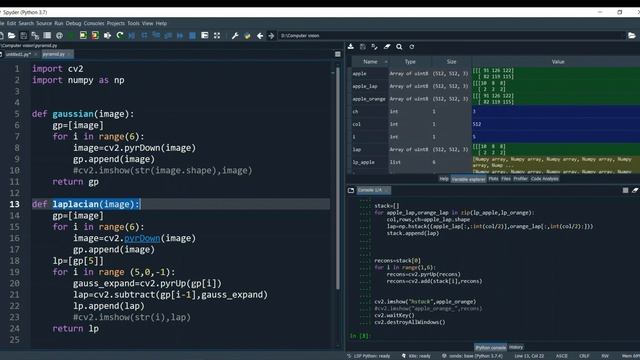Switch to the Plots pane tab

[x=493, y=179]
